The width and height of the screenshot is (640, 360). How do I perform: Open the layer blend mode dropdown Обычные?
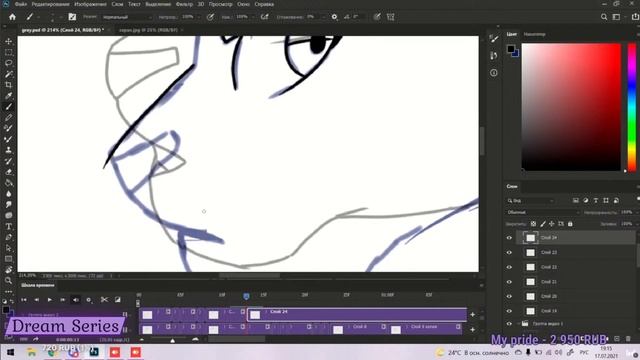tap(543, 213)
